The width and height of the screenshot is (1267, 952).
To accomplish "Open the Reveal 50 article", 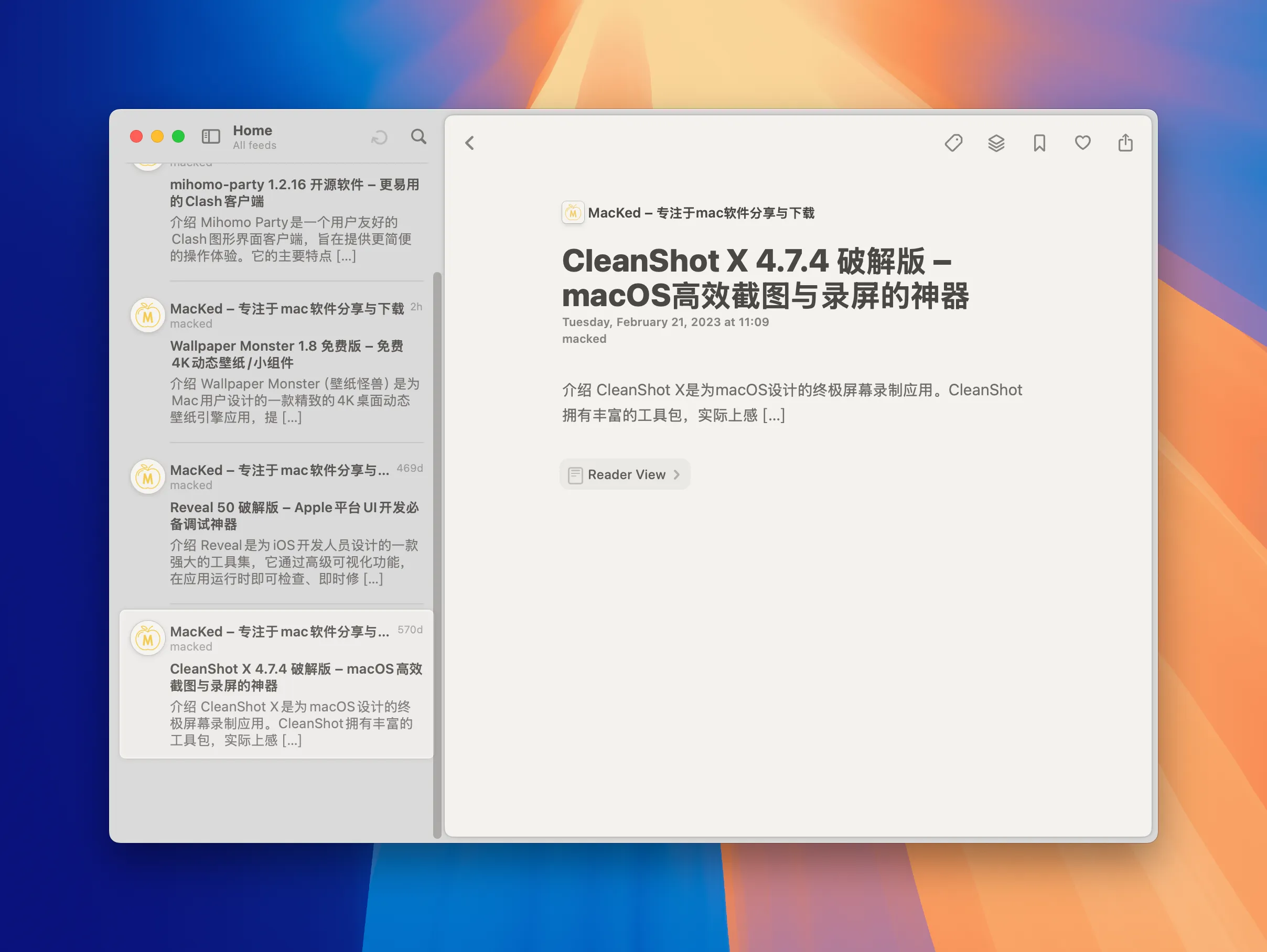I will [x=294, y=516].
